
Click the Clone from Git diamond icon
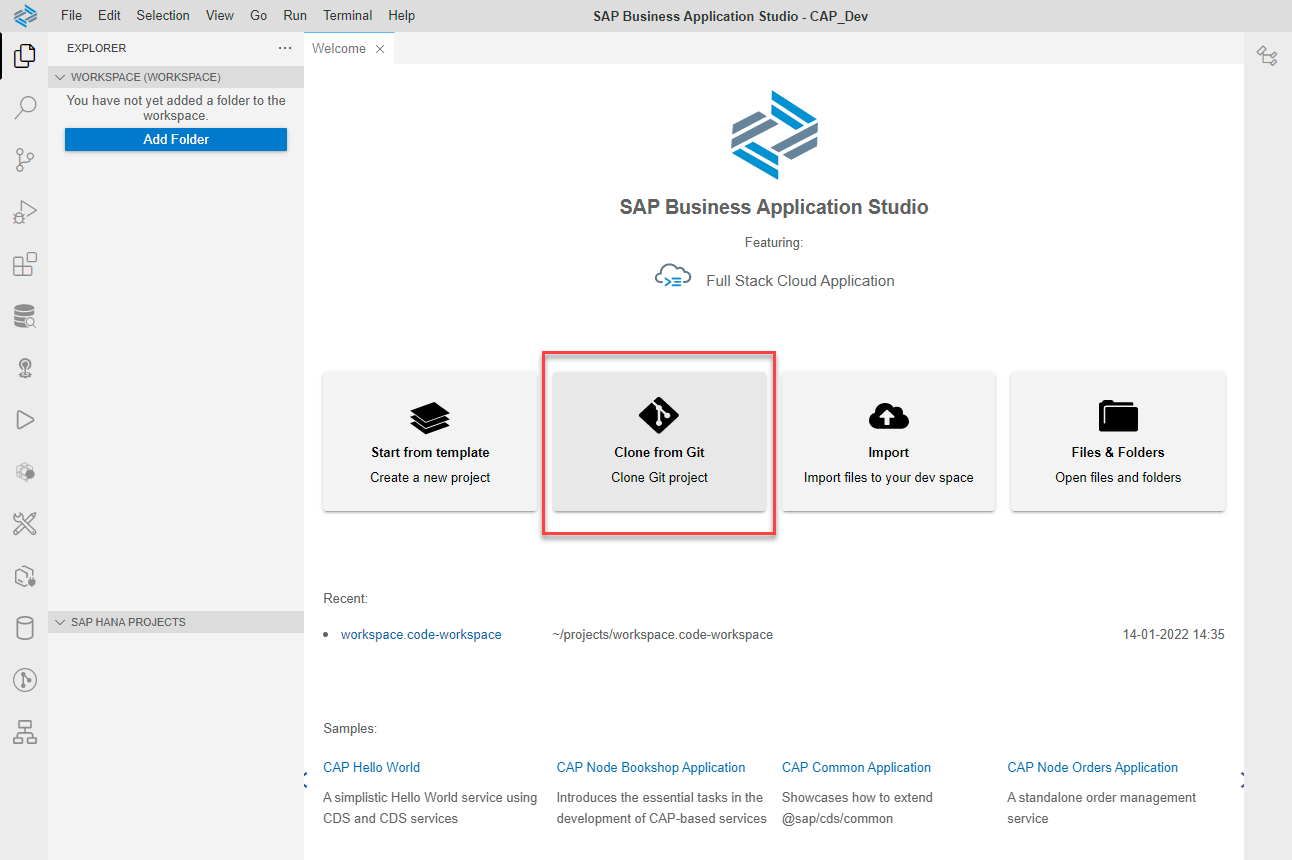[x=659, y=414]
